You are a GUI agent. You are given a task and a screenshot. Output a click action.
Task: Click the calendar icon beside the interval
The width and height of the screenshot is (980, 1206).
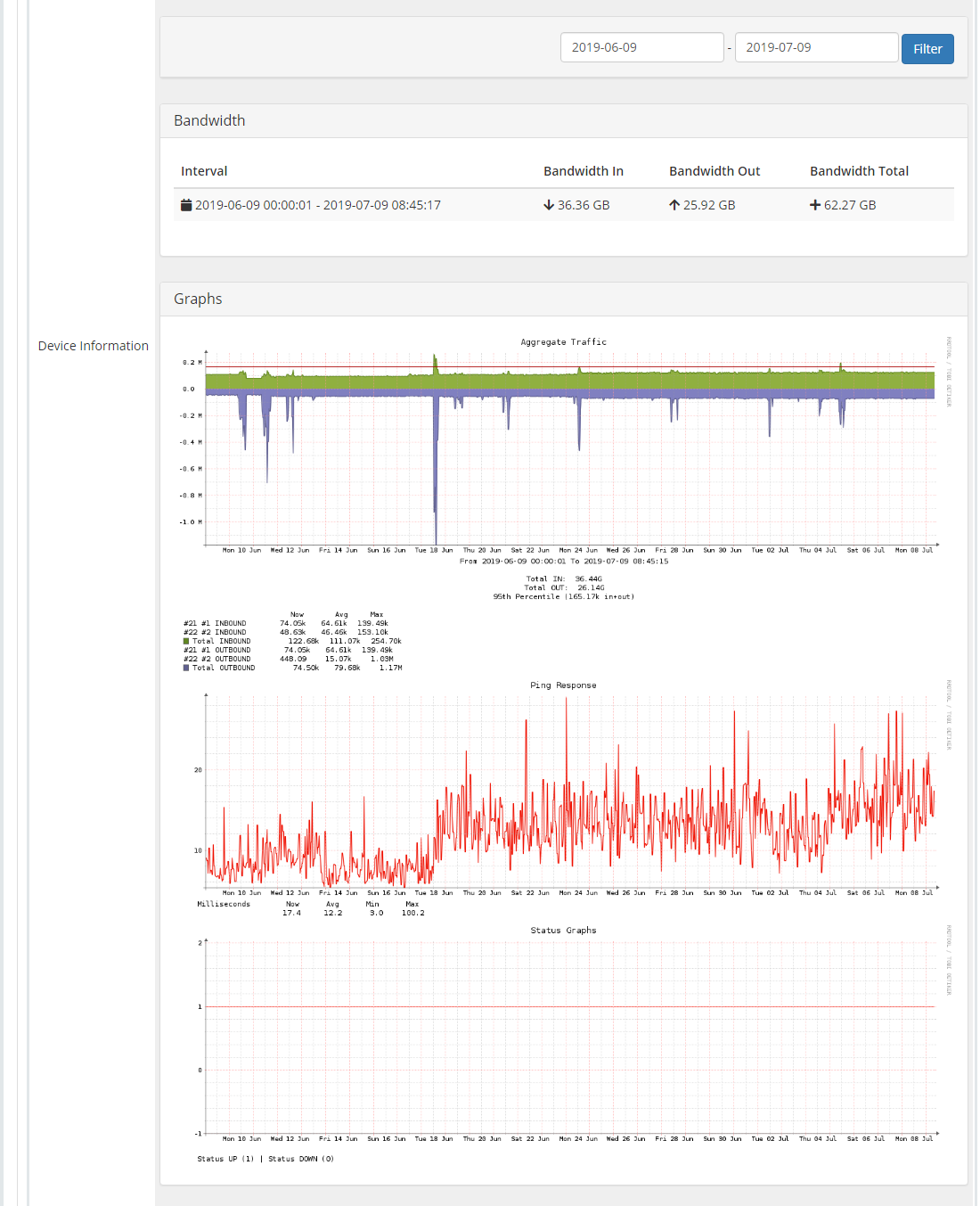[186, 205]
